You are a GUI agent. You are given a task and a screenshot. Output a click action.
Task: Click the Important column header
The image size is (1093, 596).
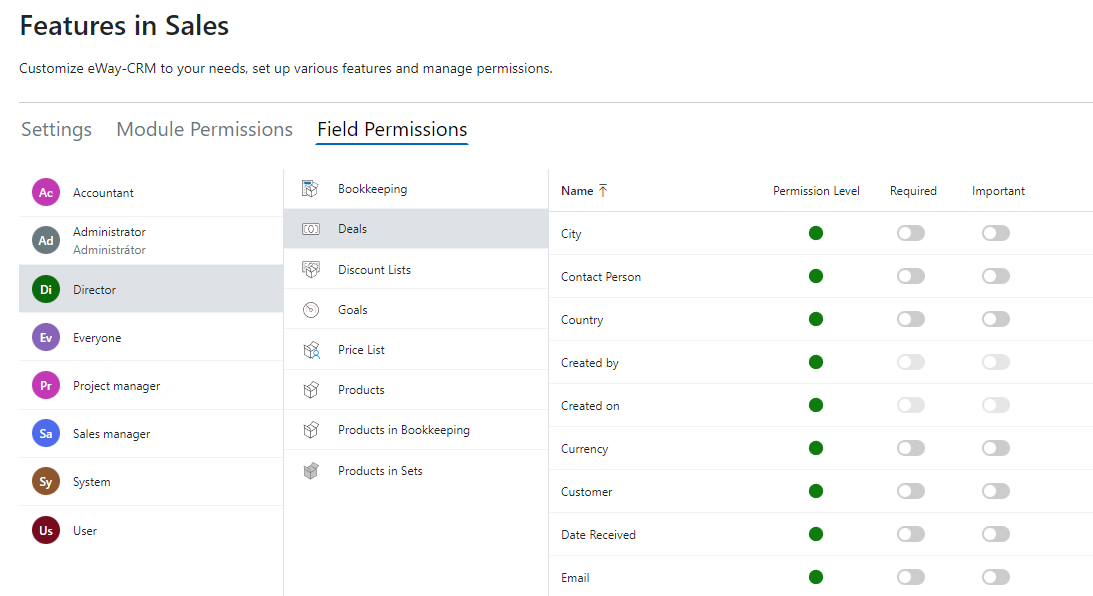[998, 191]
